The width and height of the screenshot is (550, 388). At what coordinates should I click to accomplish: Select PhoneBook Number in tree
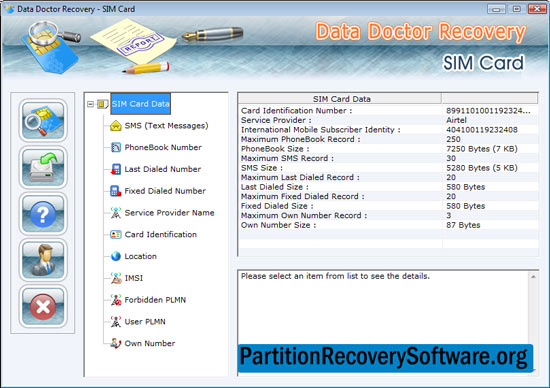pyautogui.click(x=163, y=147)
